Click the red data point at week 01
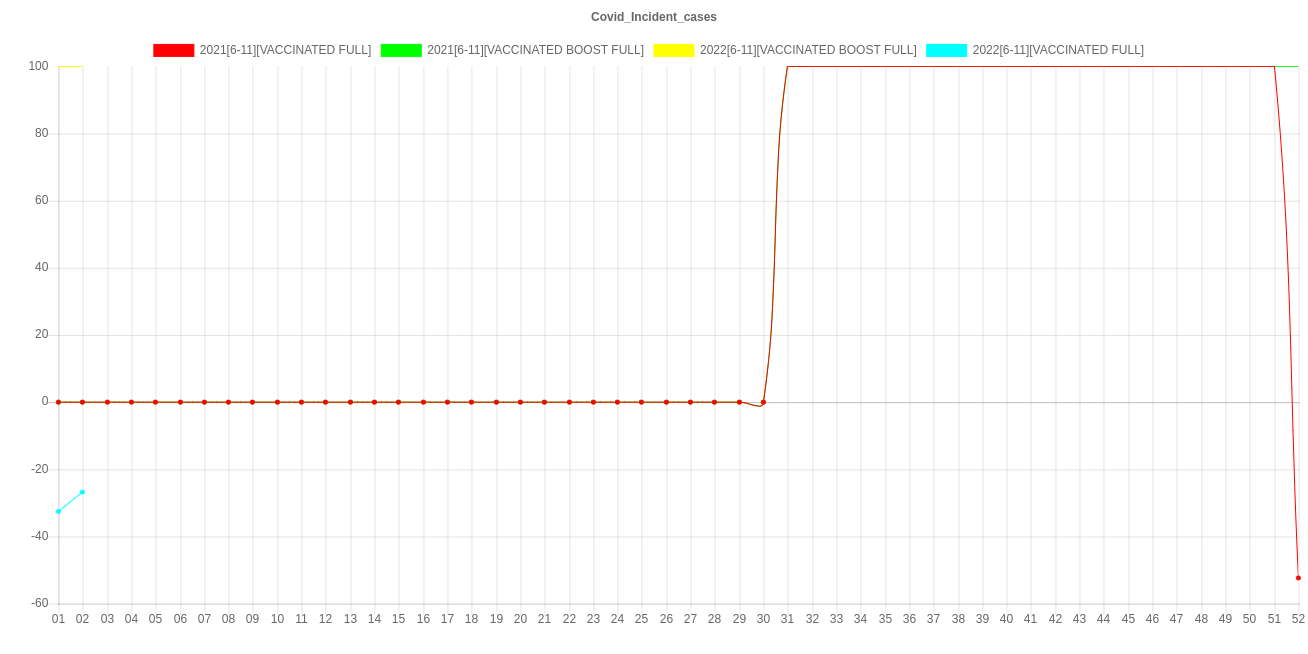Viewport: 1308px width, 654px height. click(x=58, y=402)
